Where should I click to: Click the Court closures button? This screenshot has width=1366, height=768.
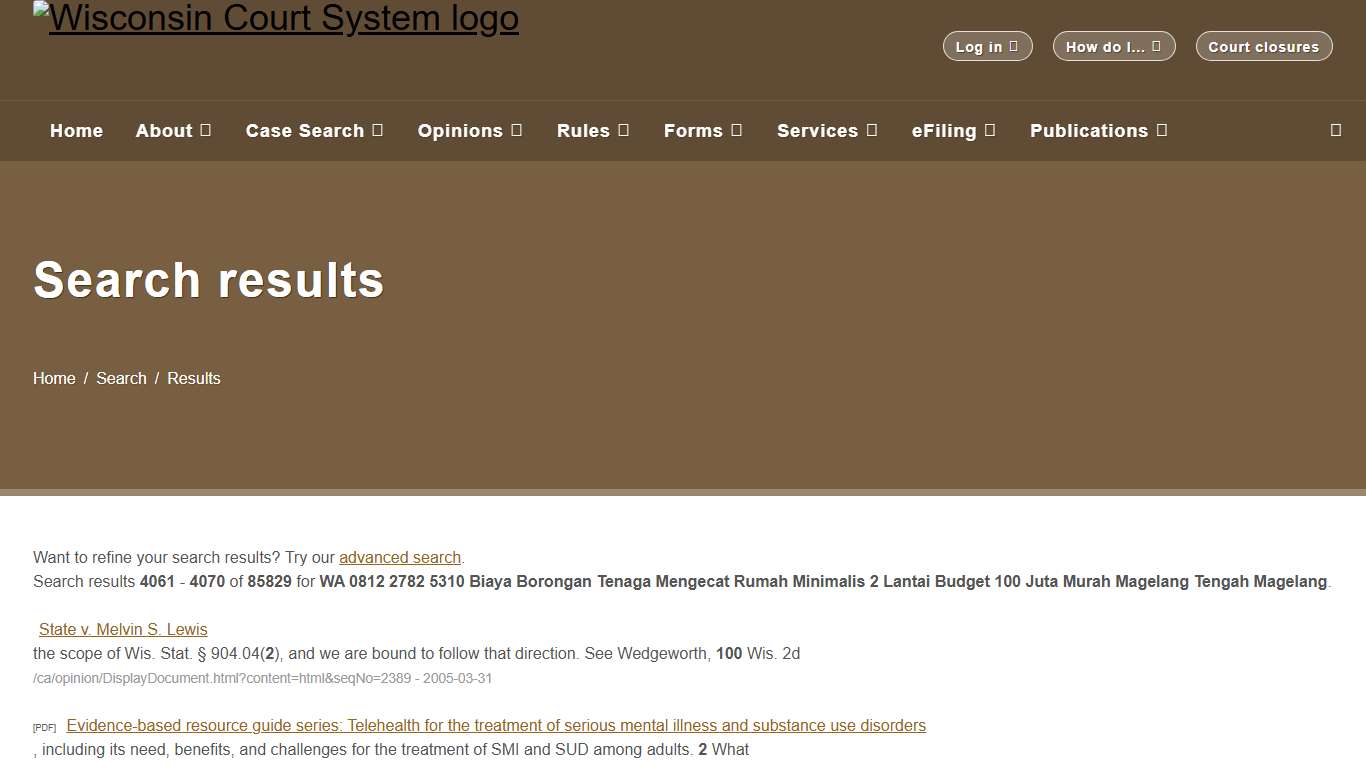click(1263, 46)
